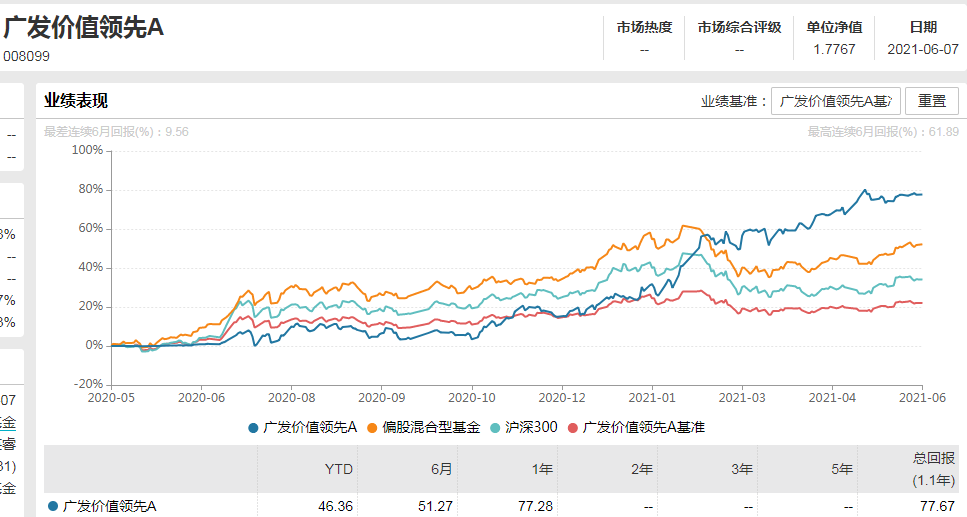
Task: Select the 3年 column header
Action: [x=742, y=469]
